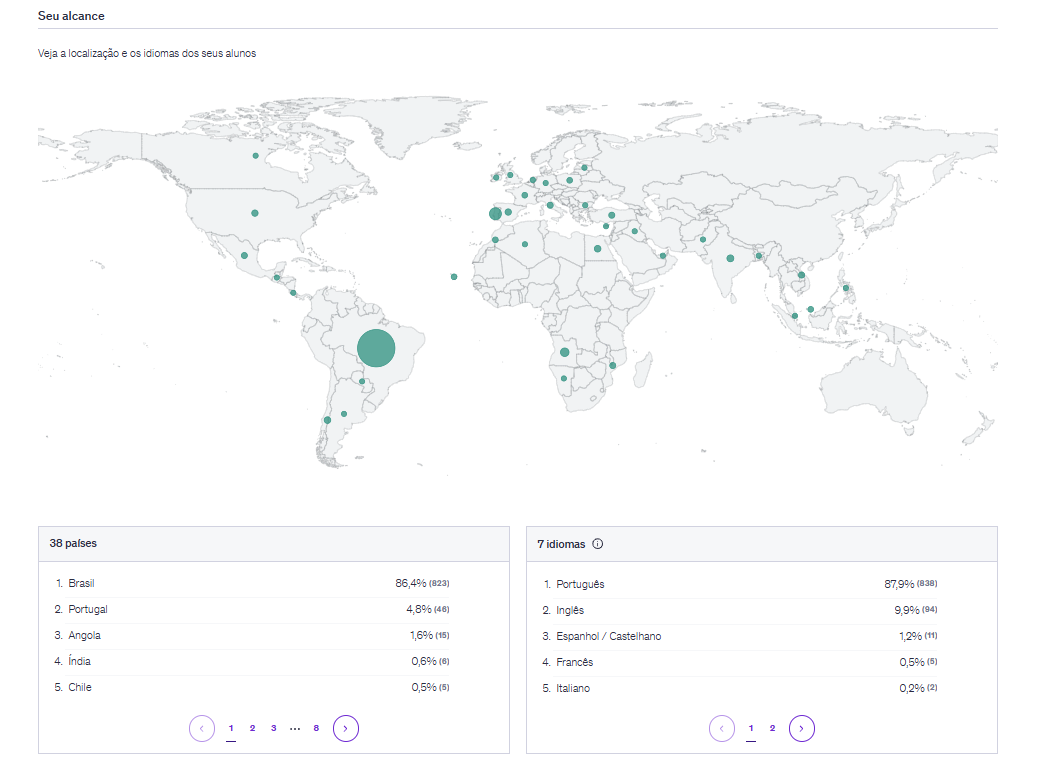Go to next page of countries list
The image size is (1037, 759).
click(x=345, y=729)
